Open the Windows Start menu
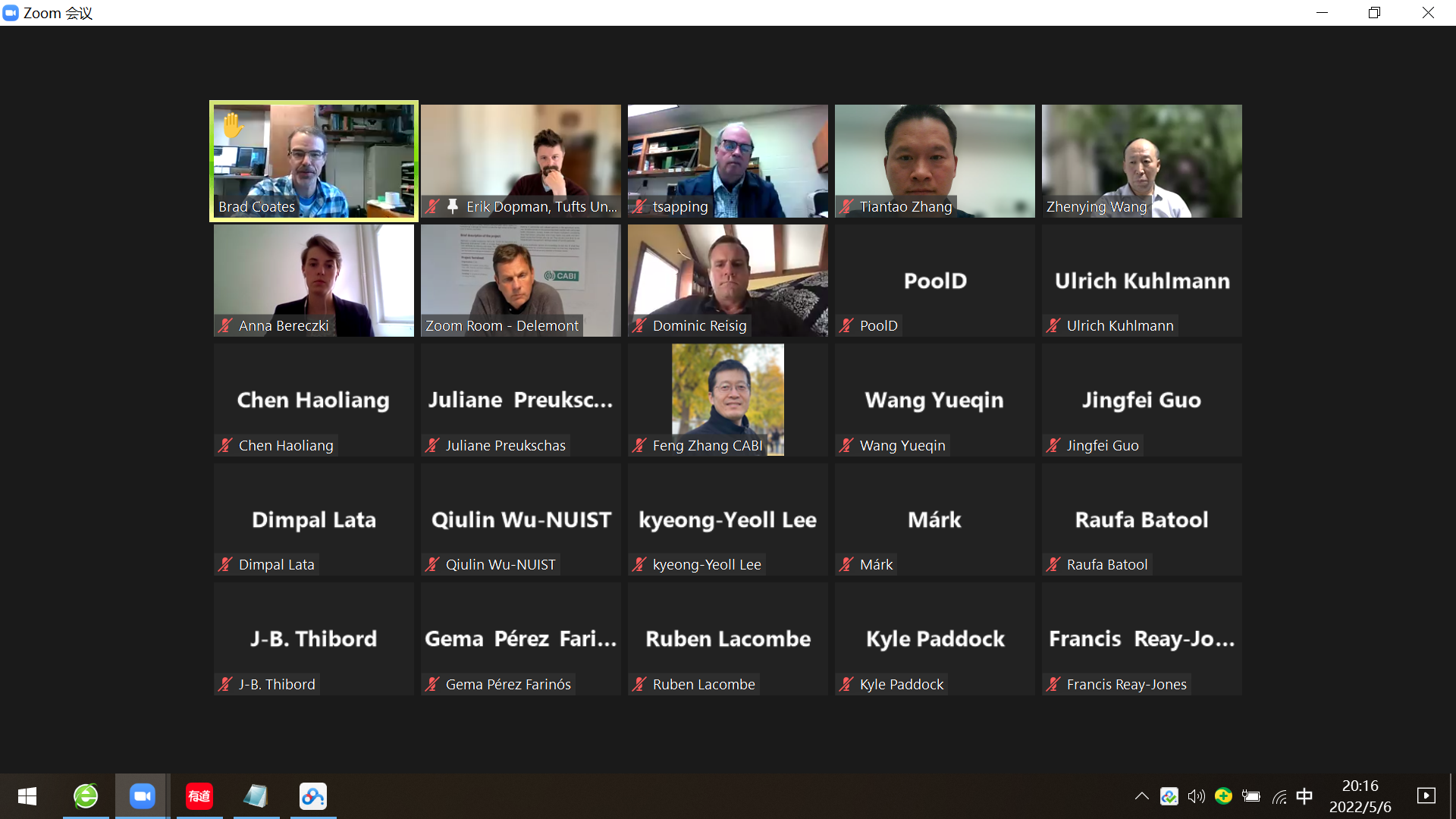 pyautogui.click(x=27, y=796)
